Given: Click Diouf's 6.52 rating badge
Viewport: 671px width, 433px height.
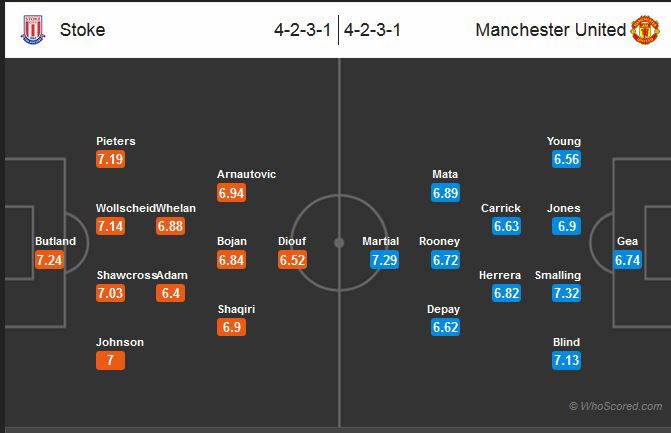Looking at the screenshot, I should (x=292, y=260).
